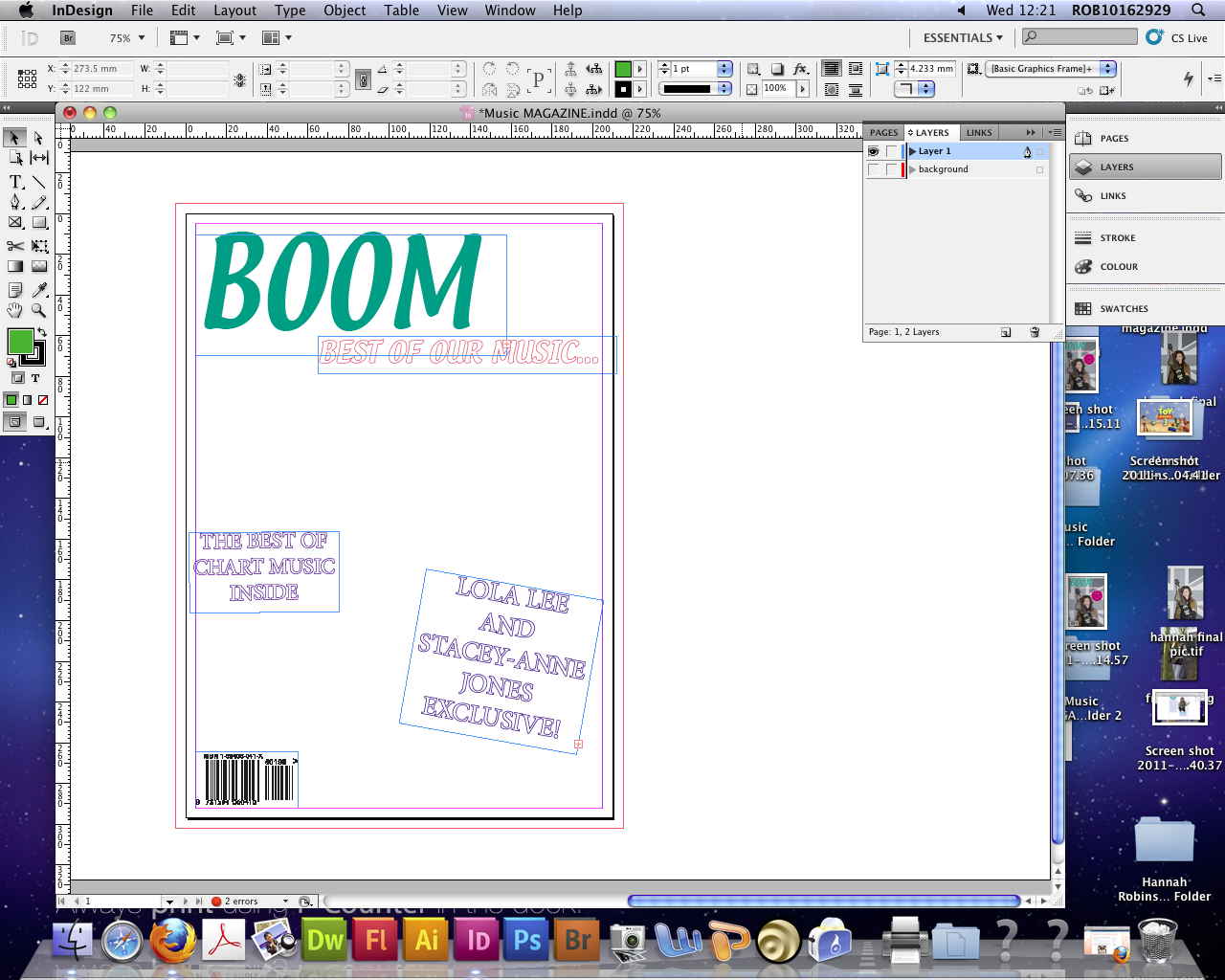Switch to the LINKS tab
The width and height of the screenshot is (1225, 980).
[978, 133]
